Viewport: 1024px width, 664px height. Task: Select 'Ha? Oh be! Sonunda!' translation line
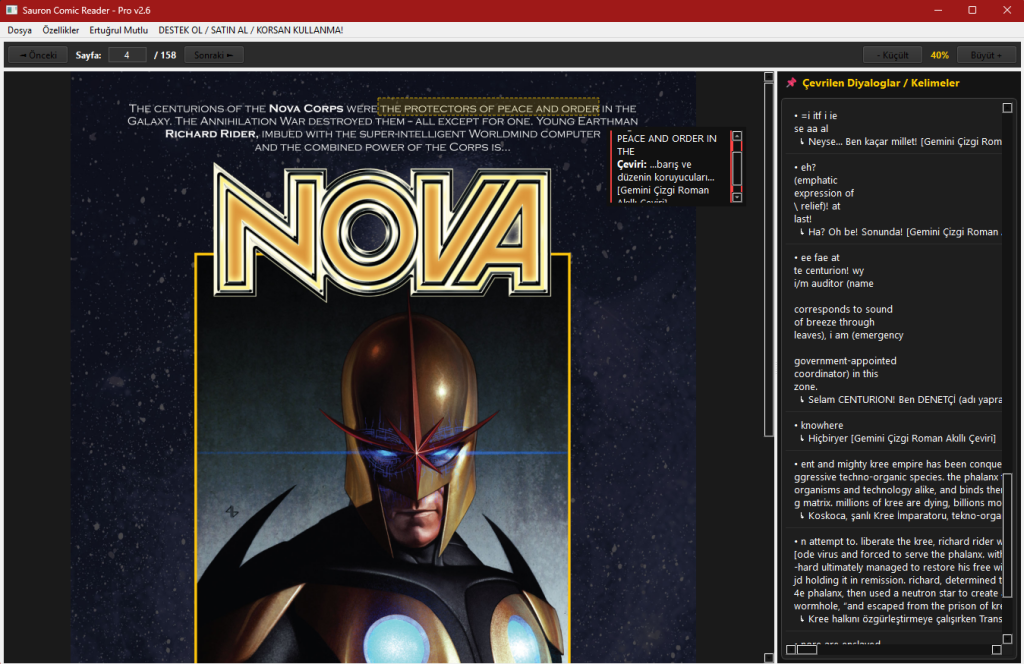901,232
